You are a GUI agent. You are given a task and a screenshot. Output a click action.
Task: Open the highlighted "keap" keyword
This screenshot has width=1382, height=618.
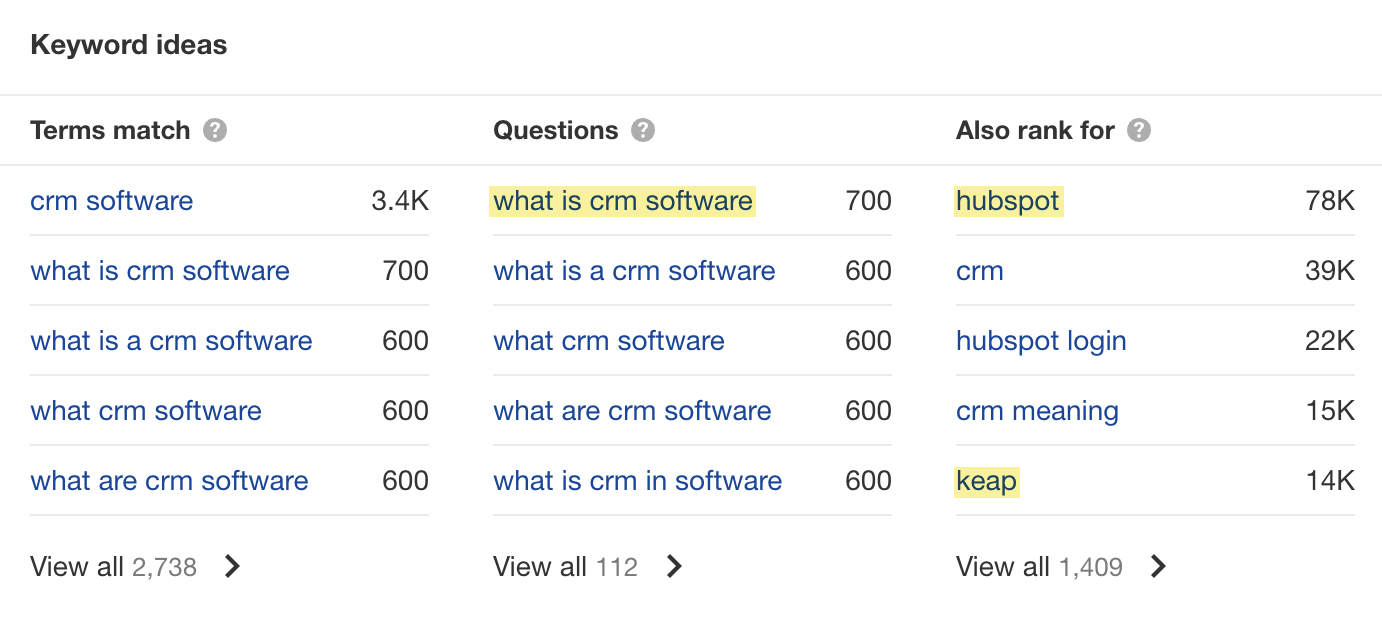pos(987,481)
